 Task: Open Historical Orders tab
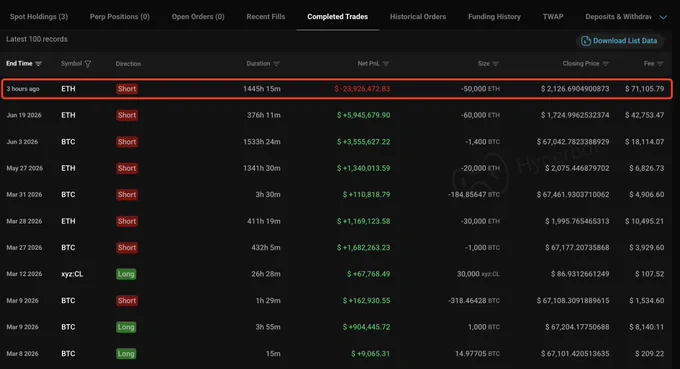418,16
